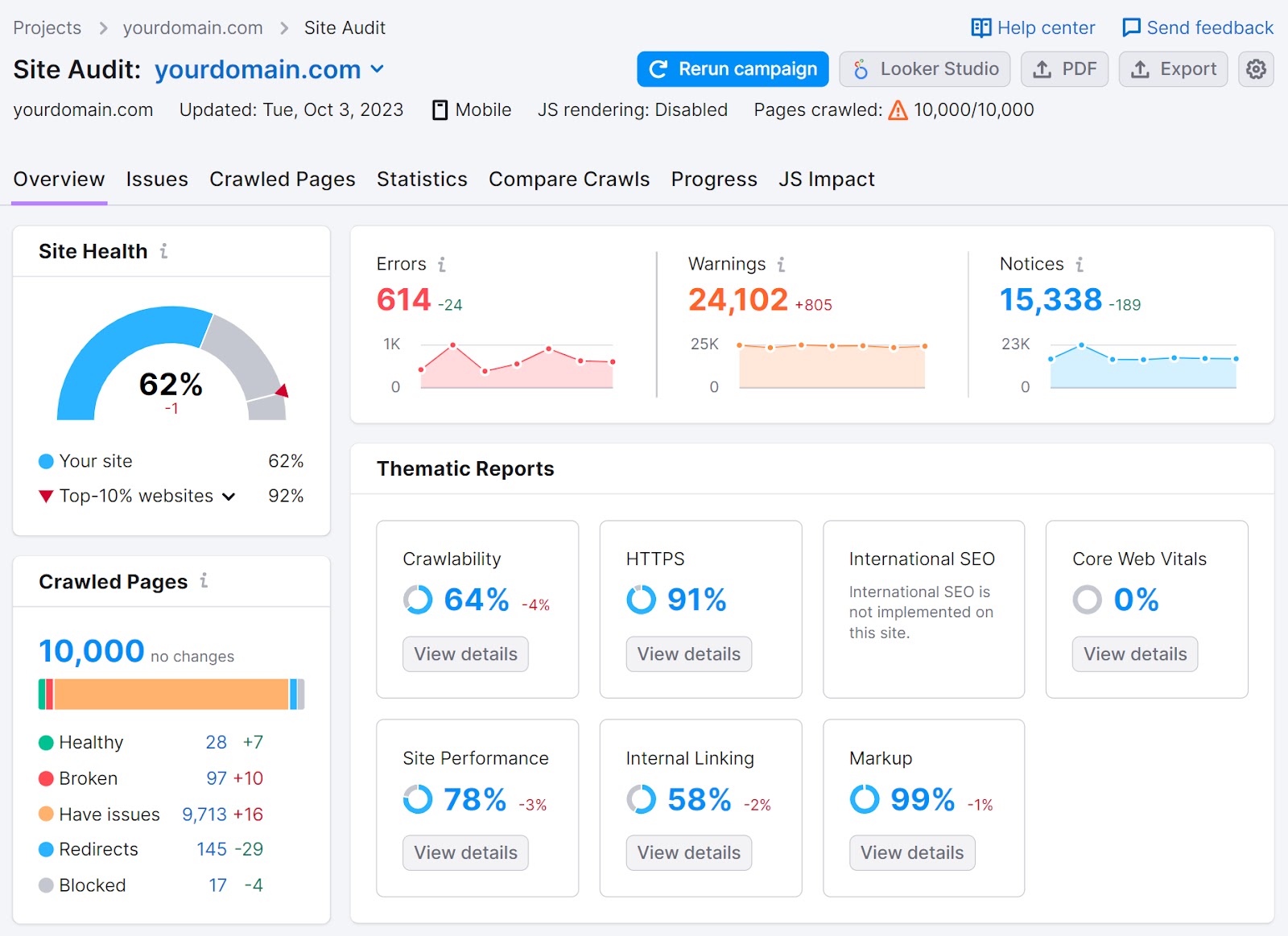1288x936 pixels.
Task: Click the Crawled Pages info icon
Action: coord(204,582)
